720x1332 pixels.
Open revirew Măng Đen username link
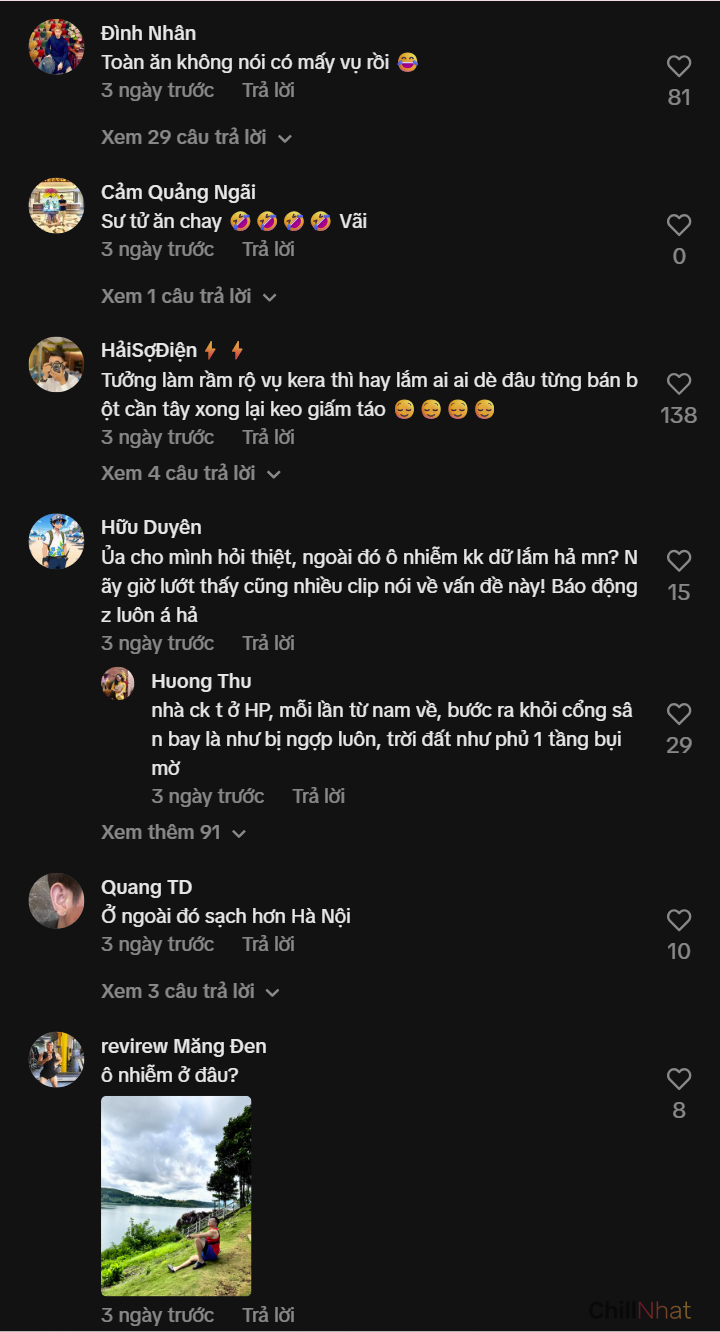(183, 1046)
